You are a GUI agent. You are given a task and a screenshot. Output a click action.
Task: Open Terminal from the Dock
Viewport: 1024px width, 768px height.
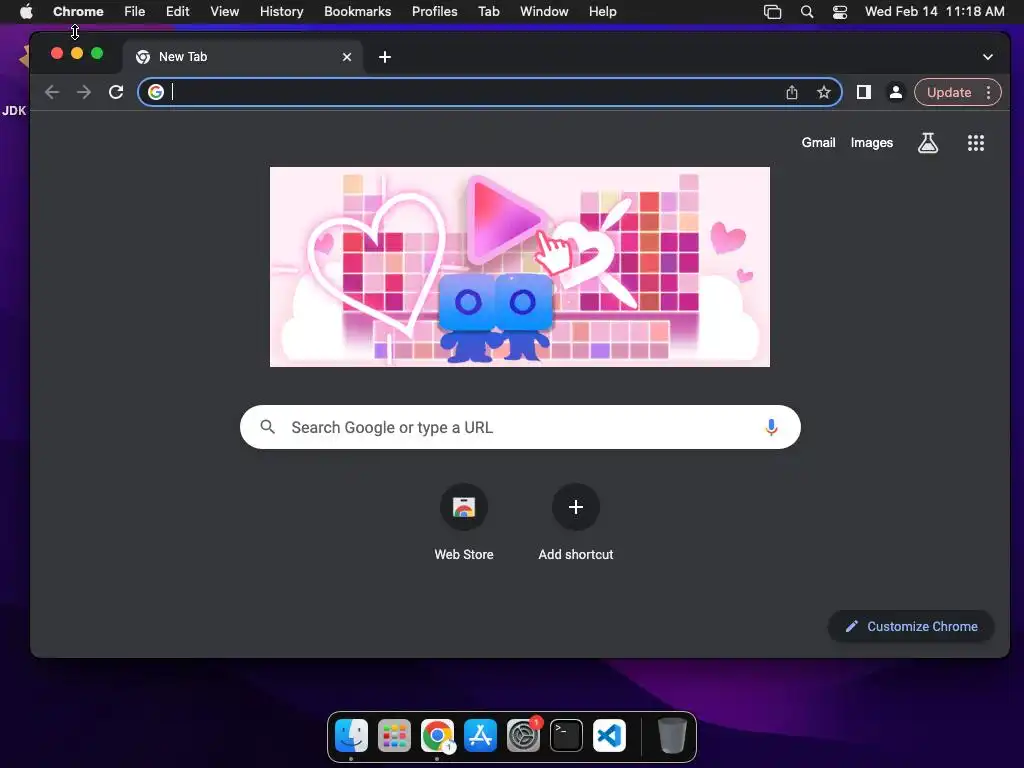566,735
